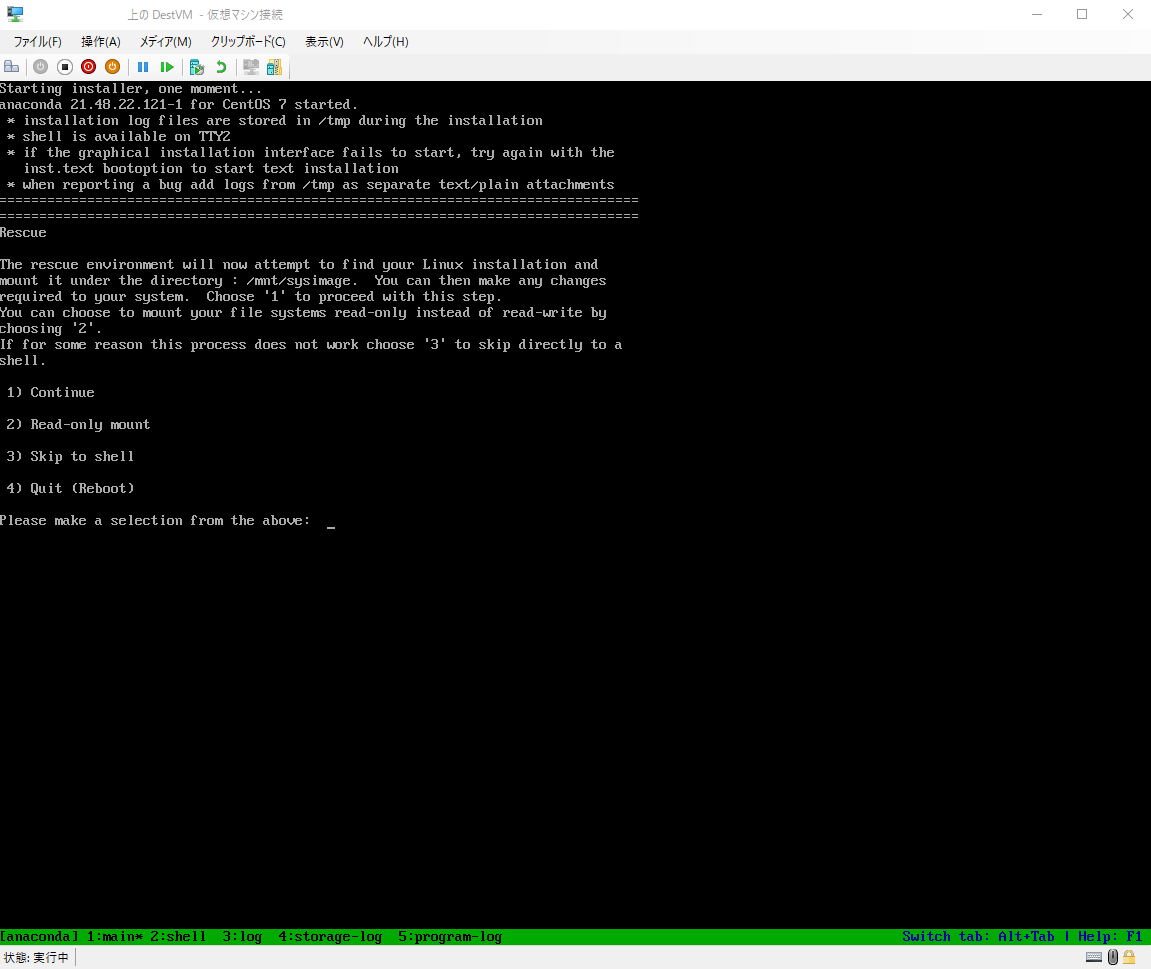Image resolution: width=1151 pixels, height=969 pixels.
Task: Send Ctrl+Alt+Delete using the toolbar icon
Action: pyautogui.click(x=11, y=66)
